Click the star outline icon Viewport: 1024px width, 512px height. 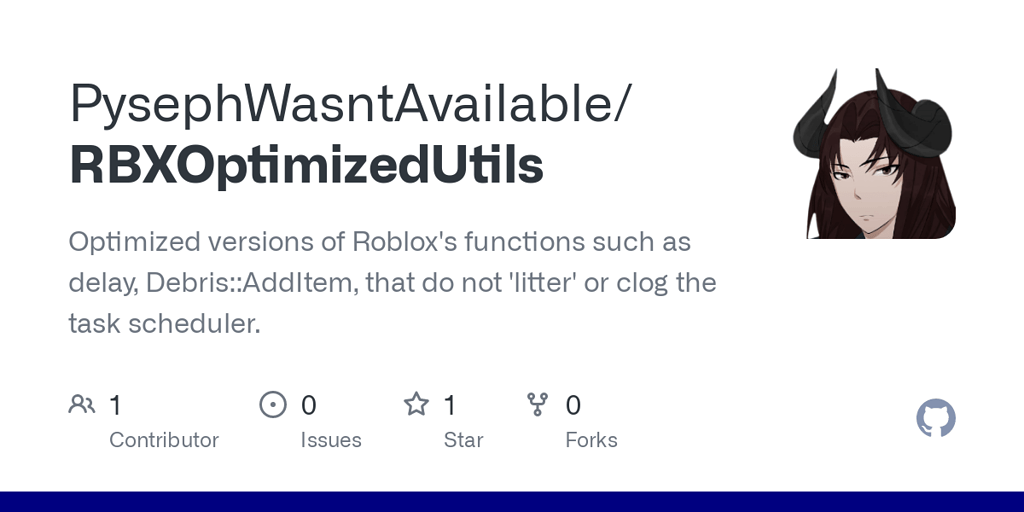coord(416,404)
